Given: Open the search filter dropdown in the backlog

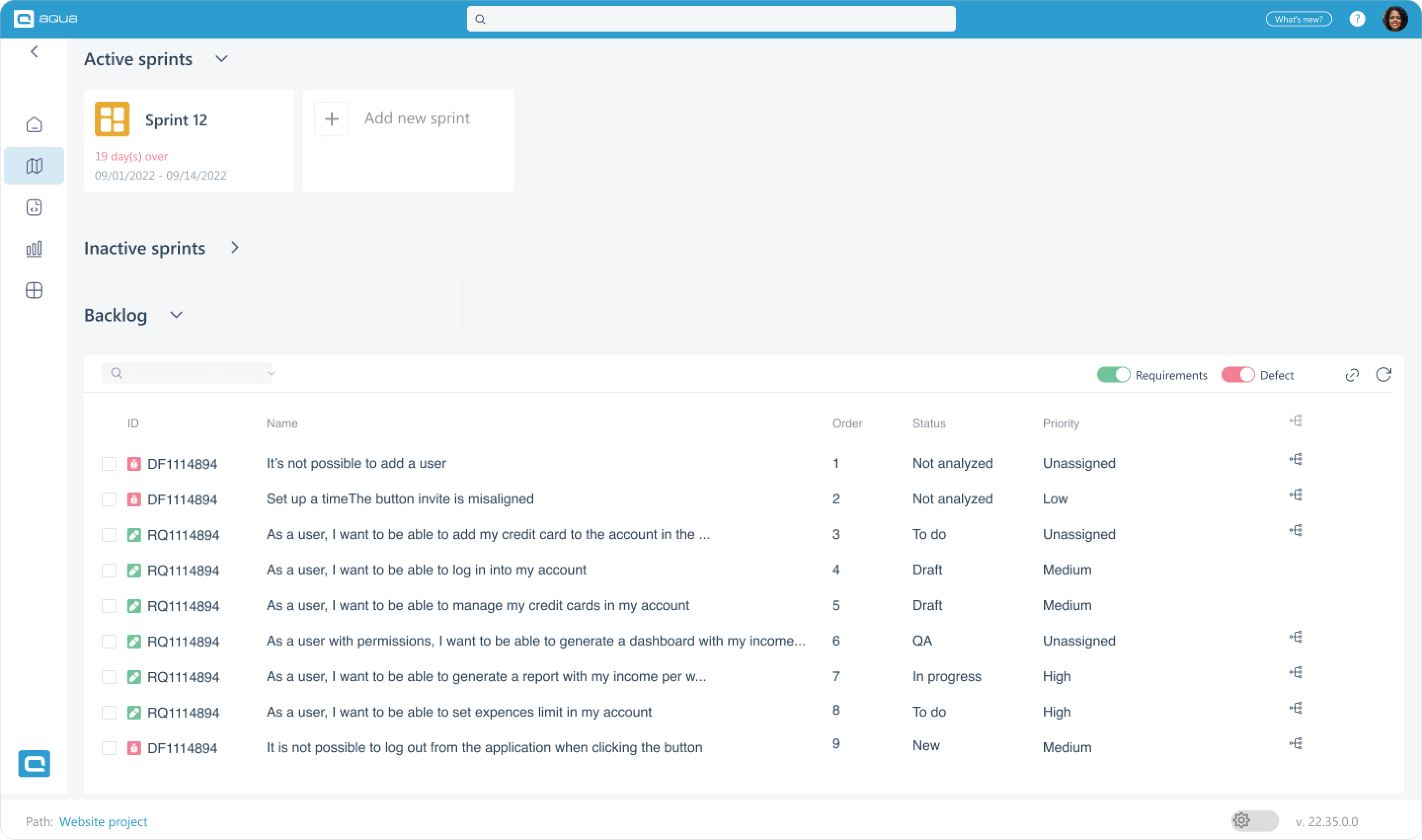Looking at the screenshot, I should [x=271, y=374].
